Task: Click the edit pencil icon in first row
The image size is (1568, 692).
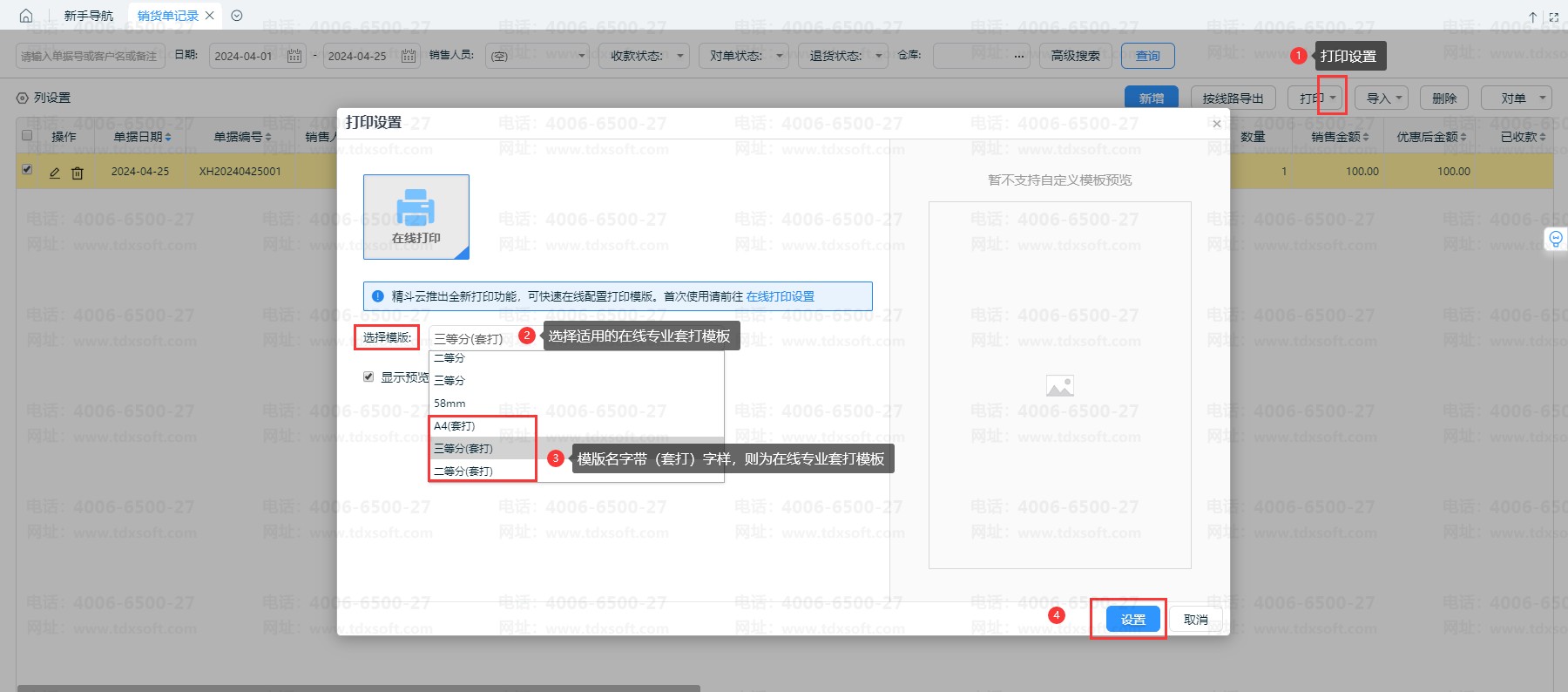Action: pyautogui.click(x=55, y=173)
